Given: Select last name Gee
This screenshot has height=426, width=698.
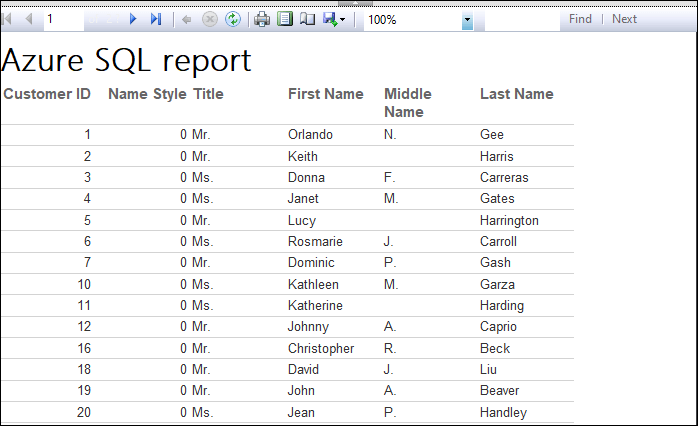Looking at the screenshot, I should (492, 134).
